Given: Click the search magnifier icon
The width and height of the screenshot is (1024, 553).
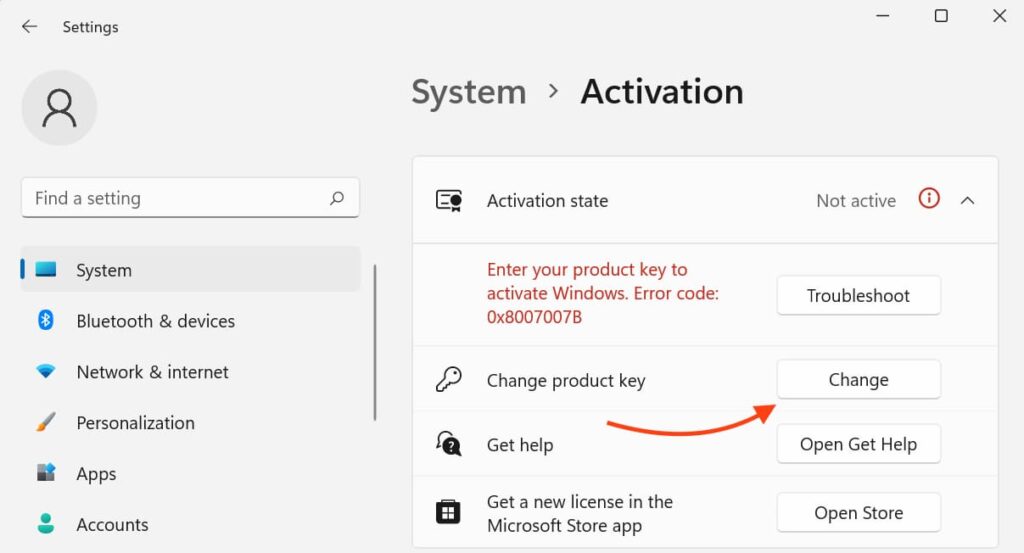Looking at the screenshot, I should [x=337, y=198].
